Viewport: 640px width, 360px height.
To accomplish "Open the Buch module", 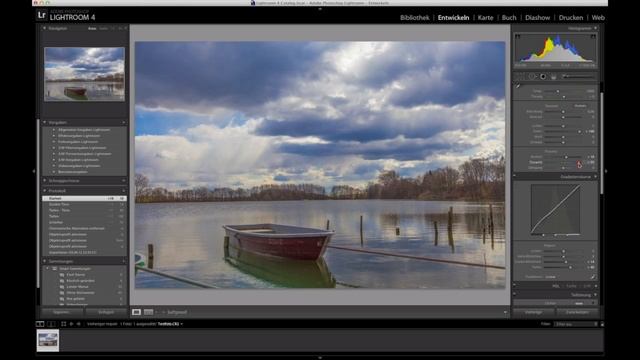I will tap(509, 18).
